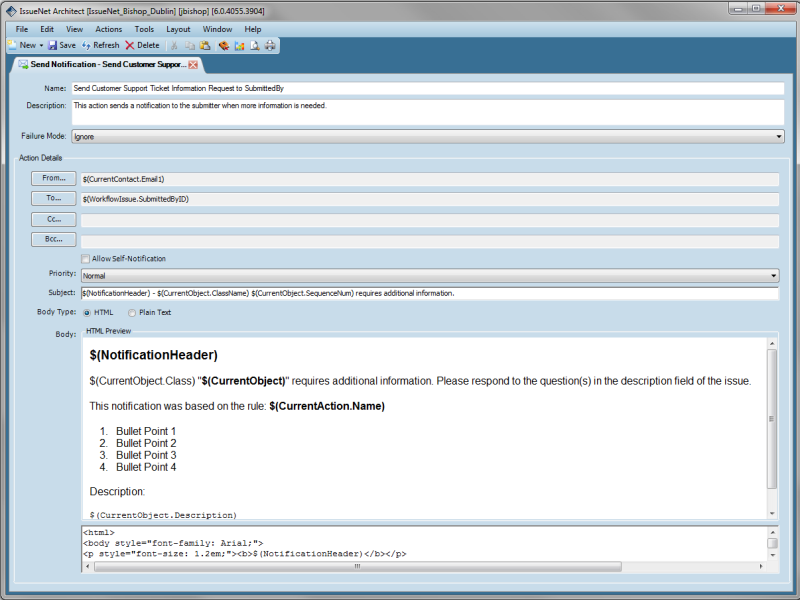800x600 pixels.
Task: Click HTML source scroll right arrow
Action: (x=761, y=566)
